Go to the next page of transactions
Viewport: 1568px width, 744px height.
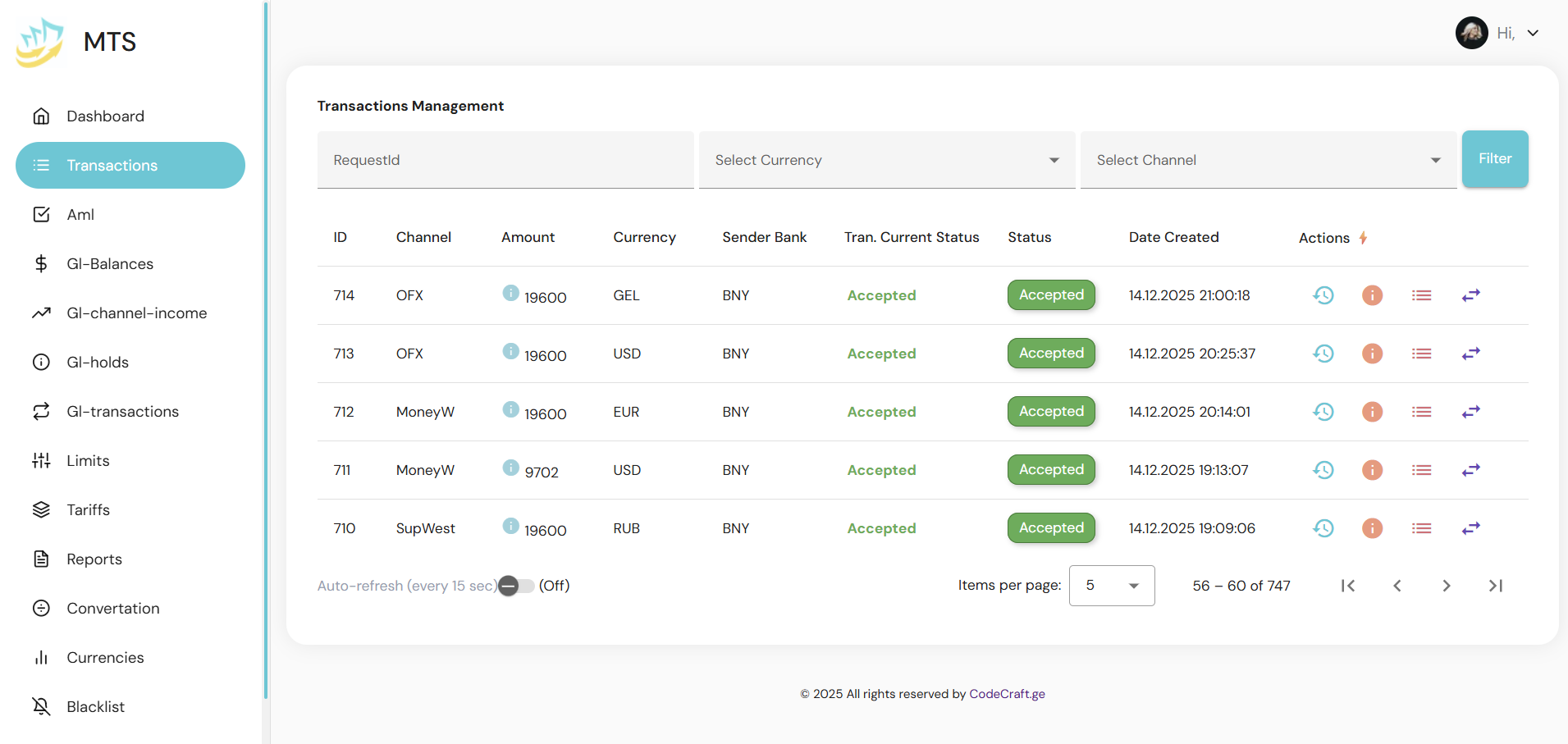point(1446,586)
